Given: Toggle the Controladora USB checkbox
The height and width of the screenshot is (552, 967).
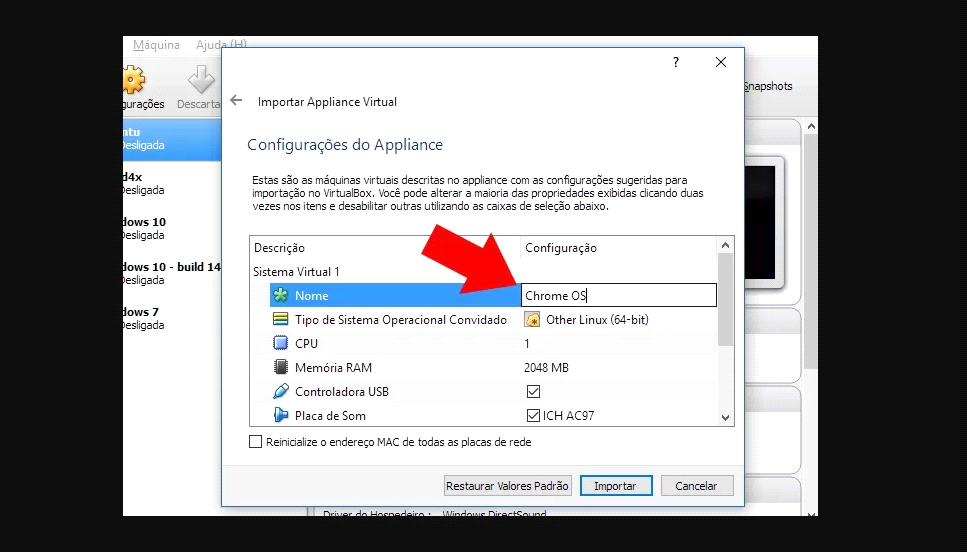Looking at the screenshot, I should [533, 391].
